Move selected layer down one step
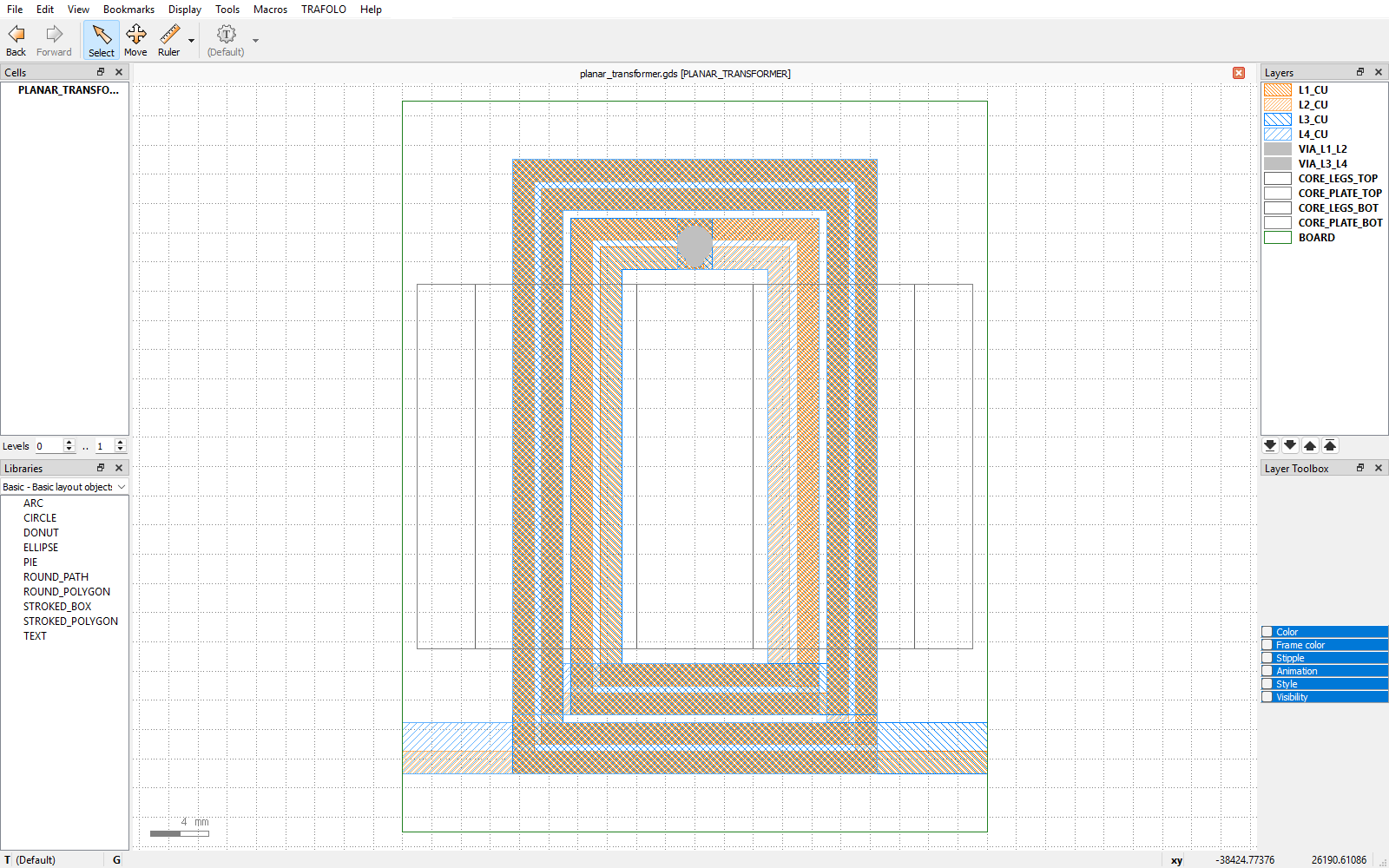This screenshot has width=1389, height=868. pos(1290,445)
